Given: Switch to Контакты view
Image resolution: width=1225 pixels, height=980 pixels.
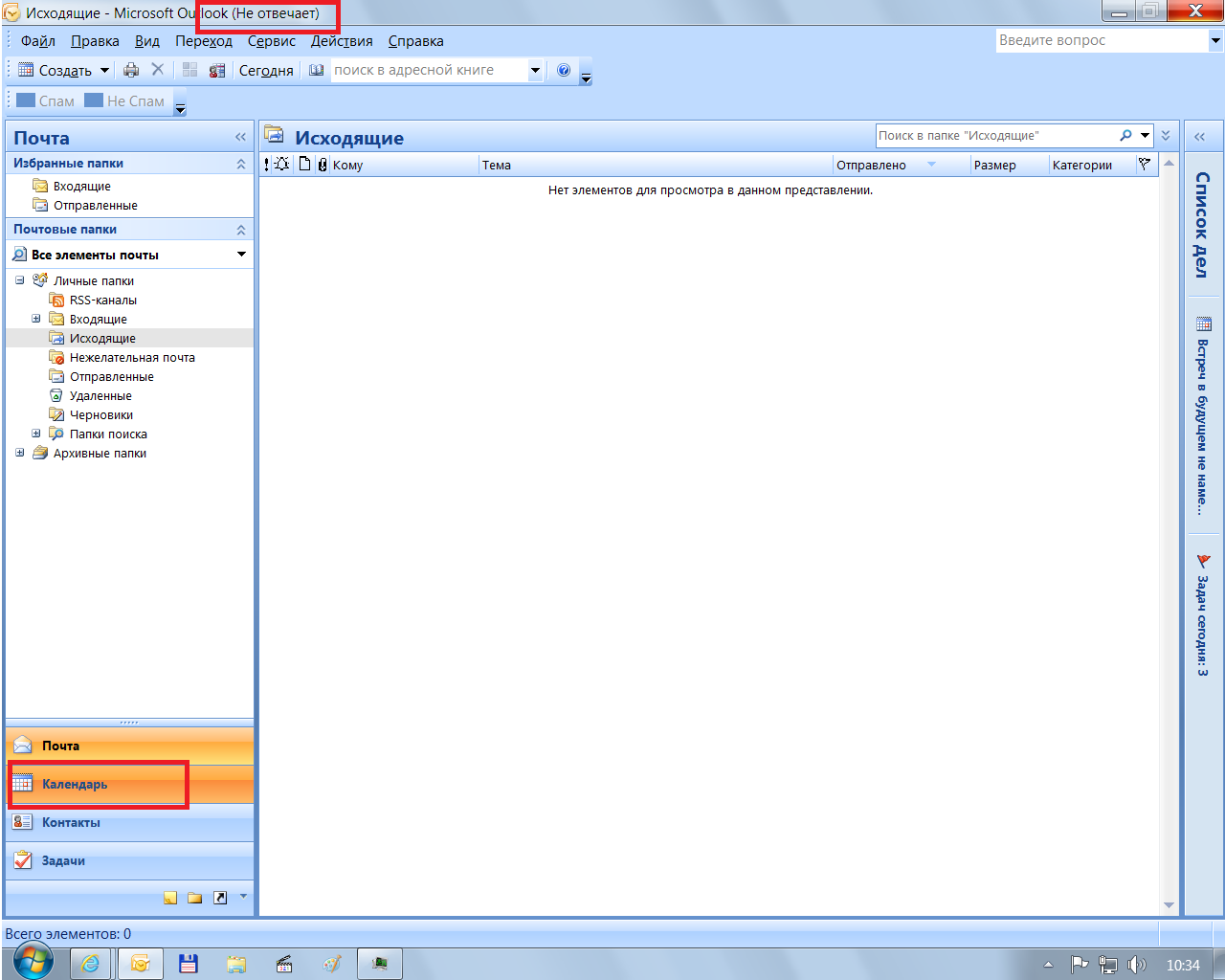Looking at the screenshot, I should click(71, 822).
